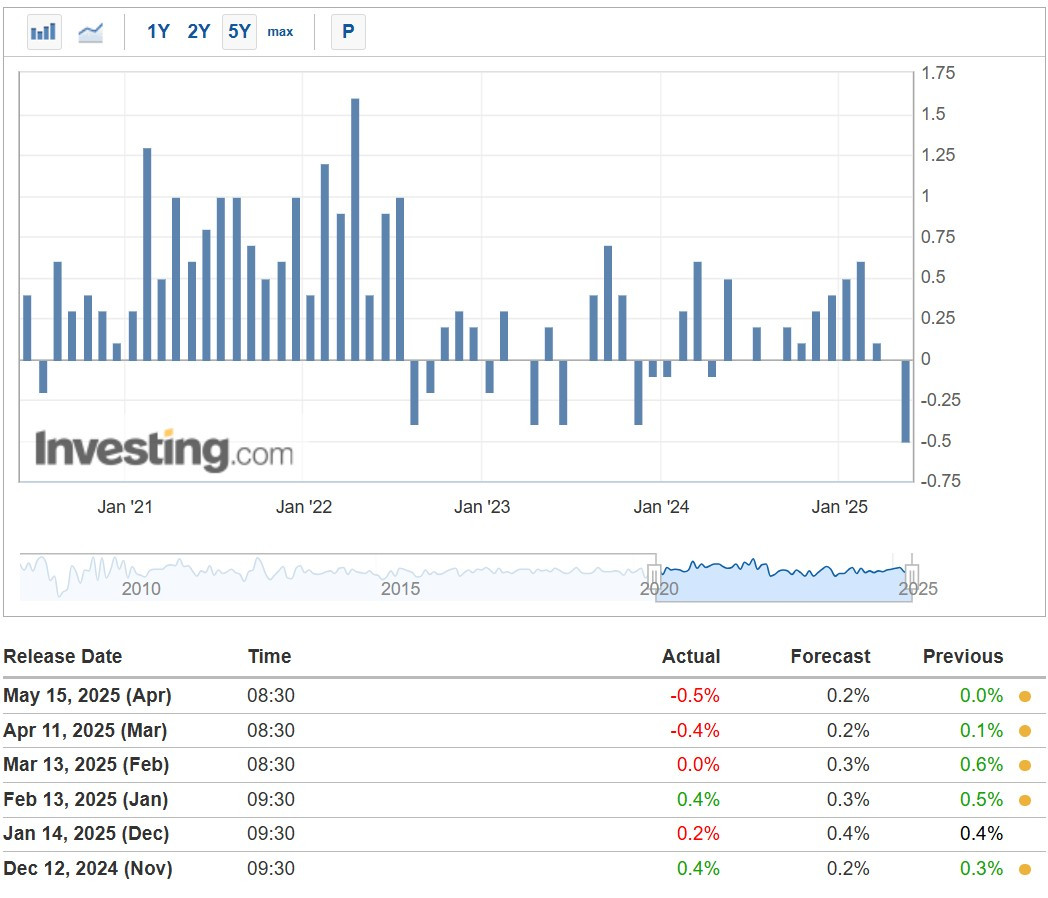Click the Jan '25 x-axis label
Screen dimensions: 1048x898
839,506
